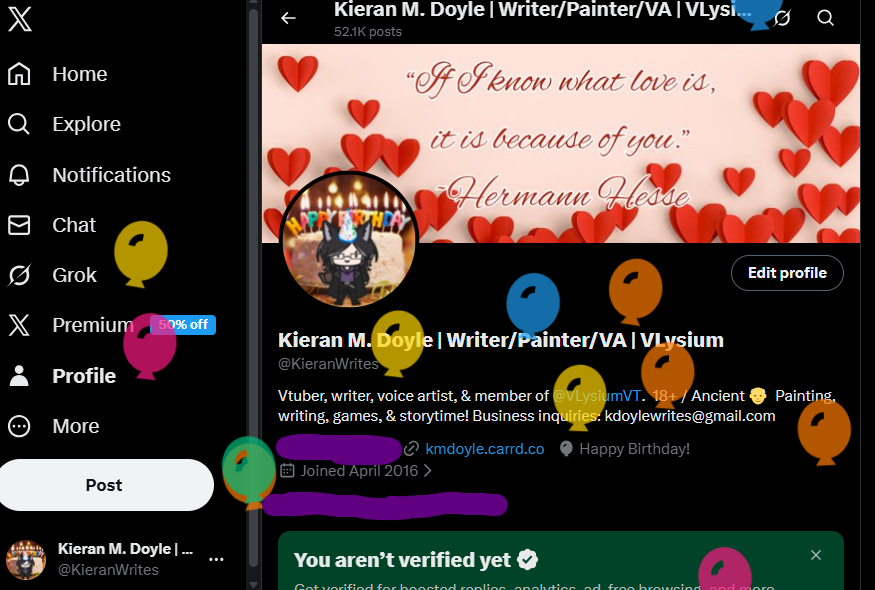Screen dimensions: 875x590
Task: Open kmdoyle.carrd.co link
Action: click(484, 449)
